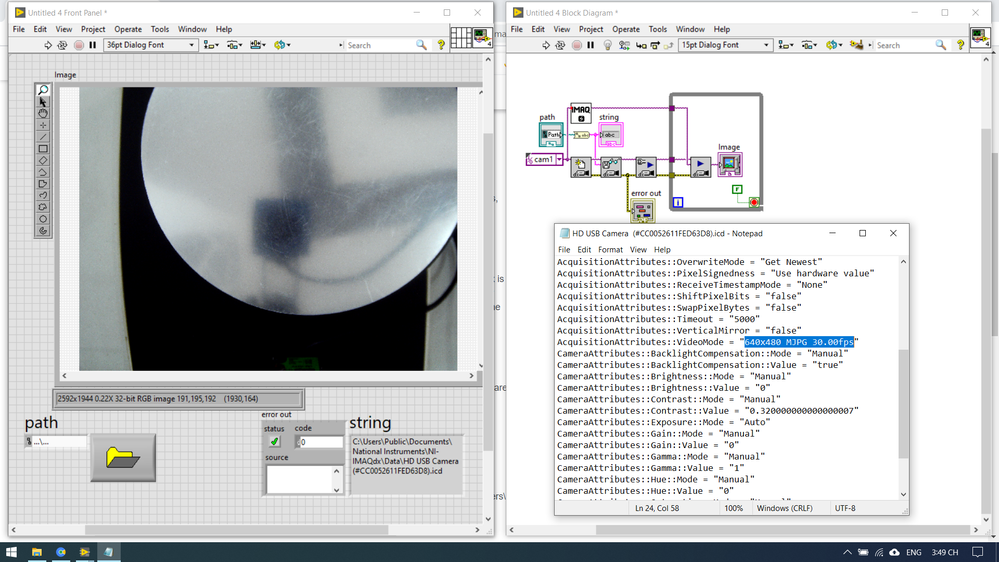Click the error out status indicator
This screenshot has width=999, height=562.
tap(274, 442)
